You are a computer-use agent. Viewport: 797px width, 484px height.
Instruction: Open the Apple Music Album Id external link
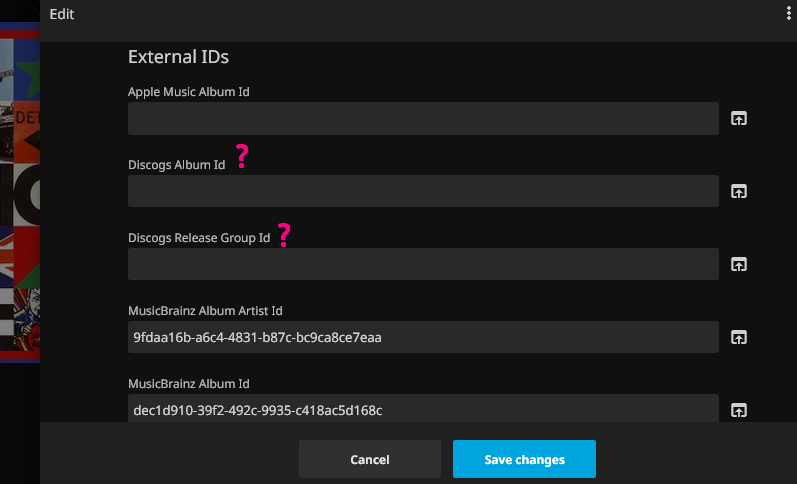click(738, 119)
